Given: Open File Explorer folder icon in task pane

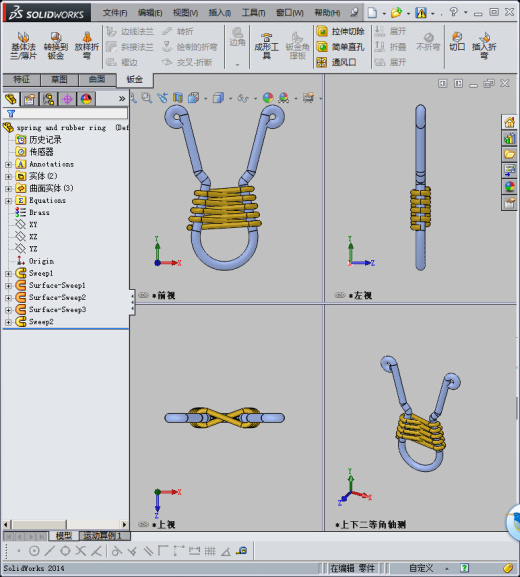Looking at the screenshot, I should [509, 155].
